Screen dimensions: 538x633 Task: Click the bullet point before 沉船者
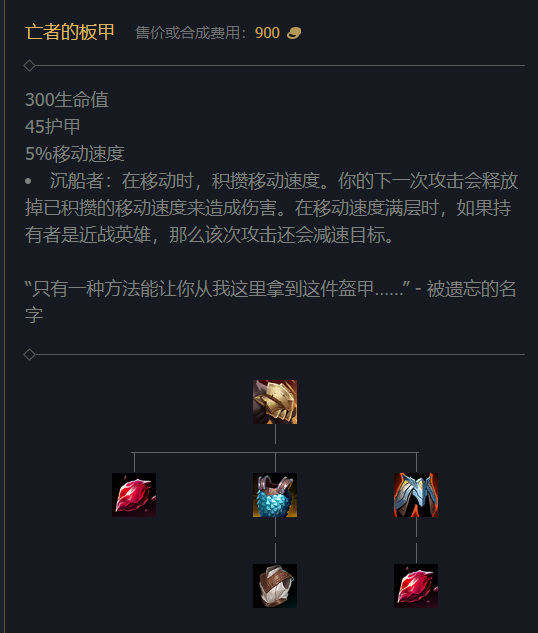coord(28,181)
